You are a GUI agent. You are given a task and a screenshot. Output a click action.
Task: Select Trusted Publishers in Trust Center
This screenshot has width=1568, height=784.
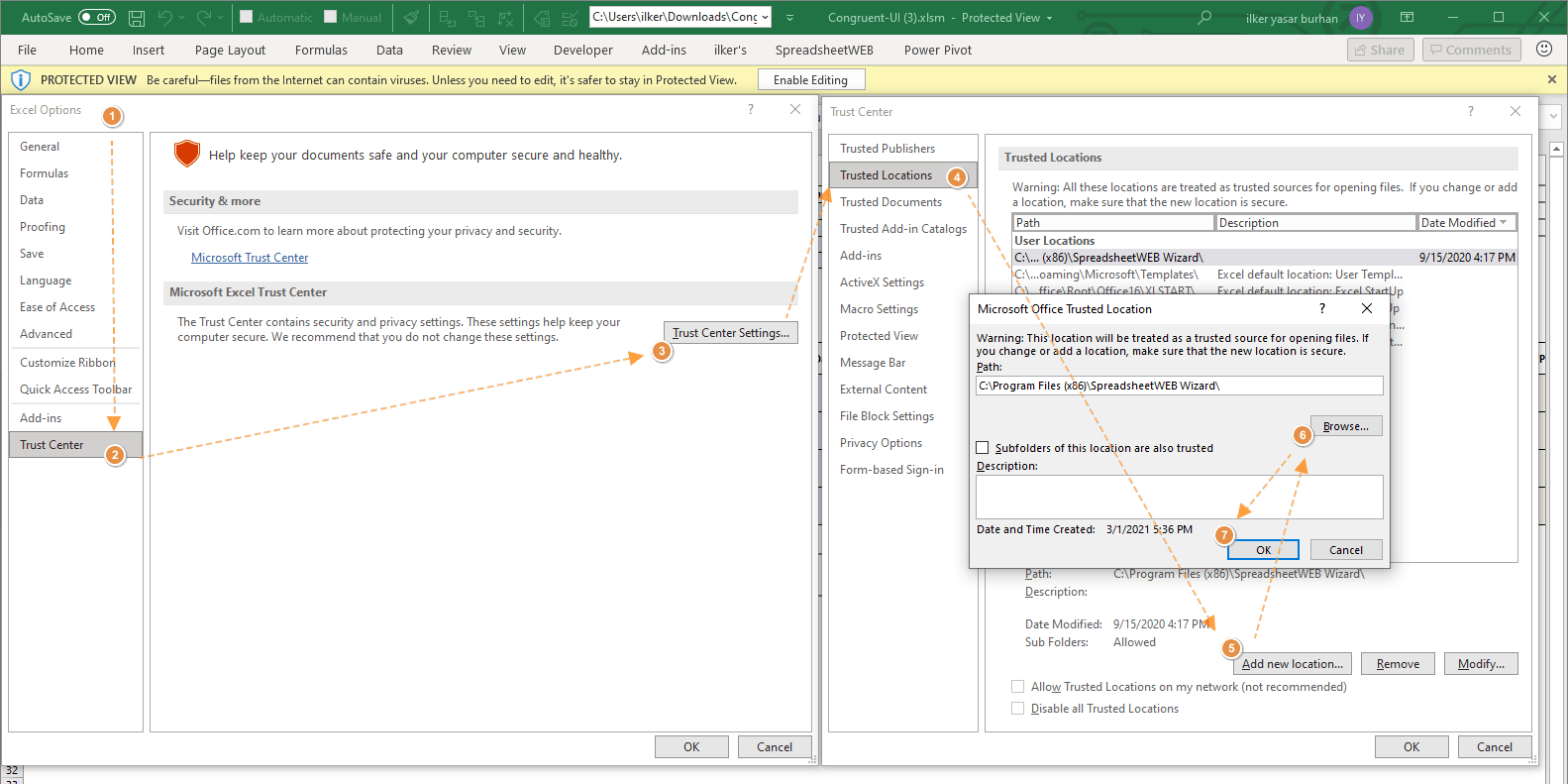(x=903, y=149)
